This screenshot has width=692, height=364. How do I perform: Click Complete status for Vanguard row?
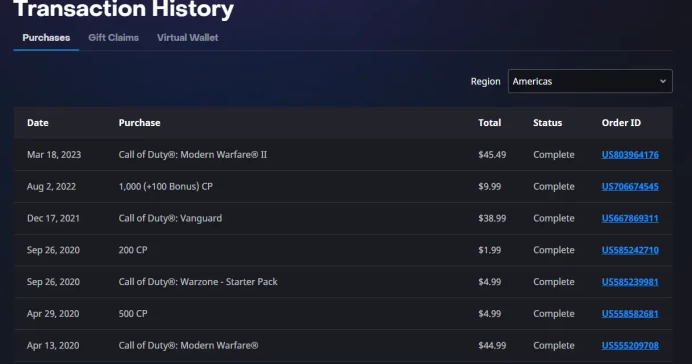click(553, 218)
